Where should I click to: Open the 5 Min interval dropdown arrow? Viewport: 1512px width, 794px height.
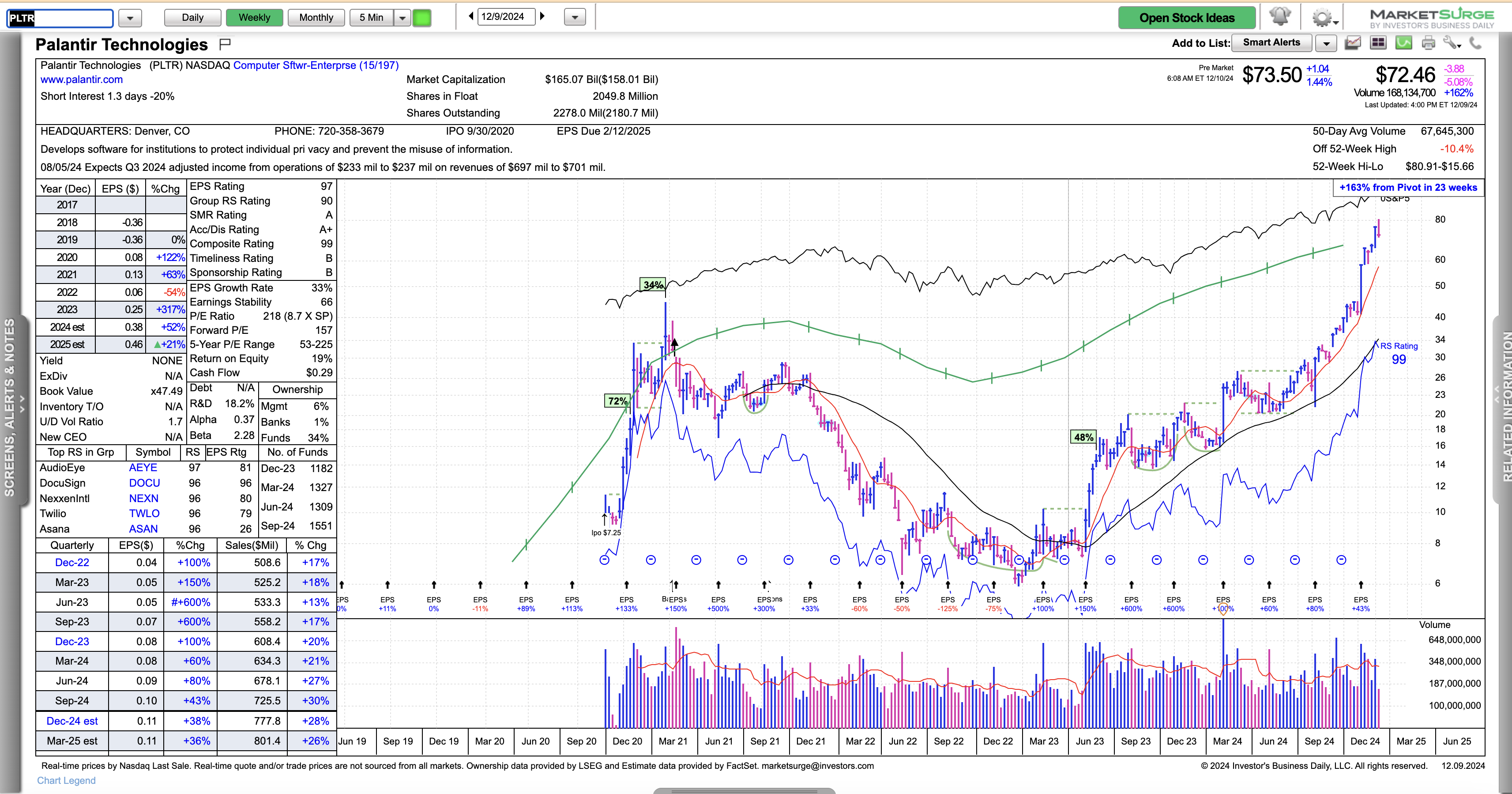tap(402, 18)
